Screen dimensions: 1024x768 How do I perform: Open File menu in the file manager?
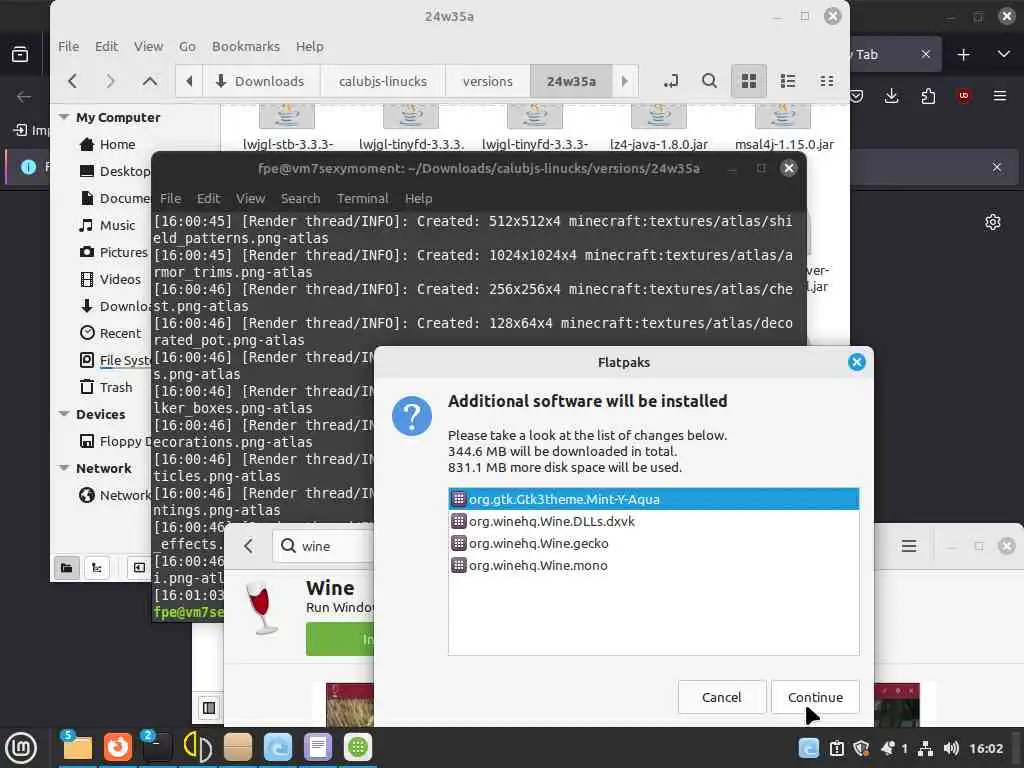pyautogui.click(x=69, y=46)
